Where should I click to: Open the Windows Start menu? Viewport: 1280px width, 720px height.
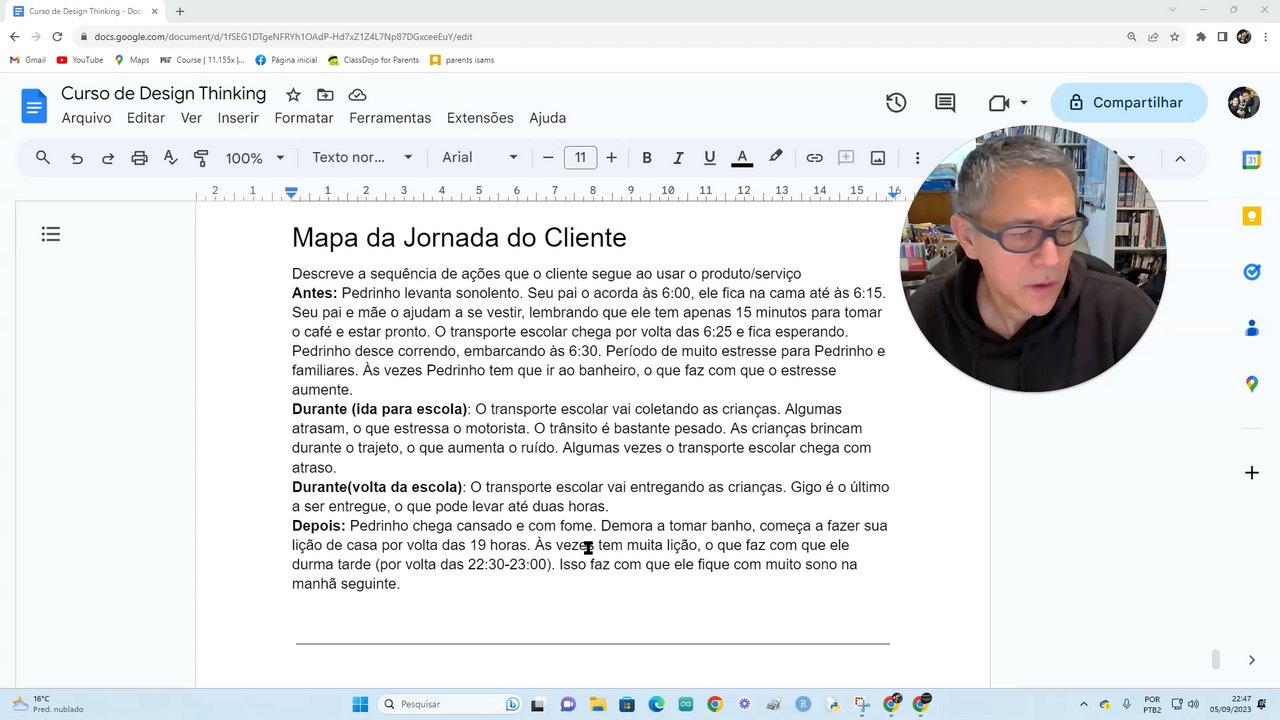pyautogui.click(x=360, y=704)
